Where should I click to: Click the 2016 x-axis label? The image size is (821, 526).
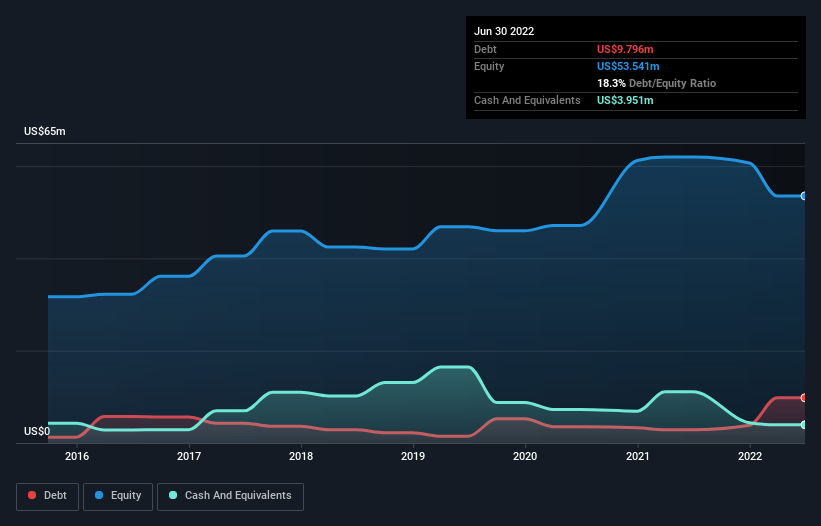[77, 456]
